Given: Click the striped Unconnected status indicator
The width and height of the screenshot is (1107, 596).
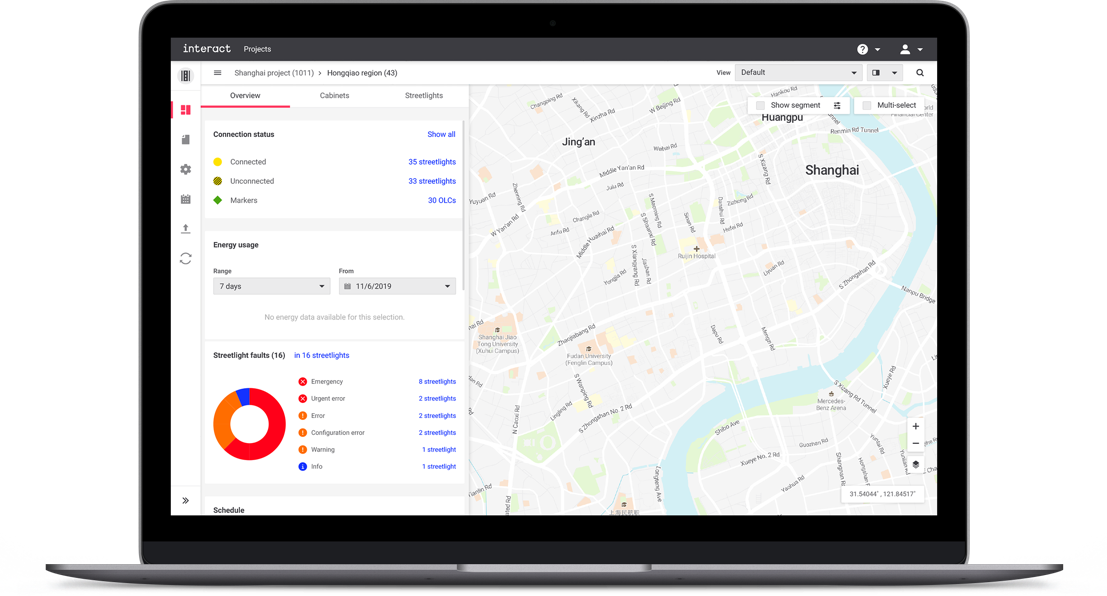Looking at the screenshot, I should [217, 181].
